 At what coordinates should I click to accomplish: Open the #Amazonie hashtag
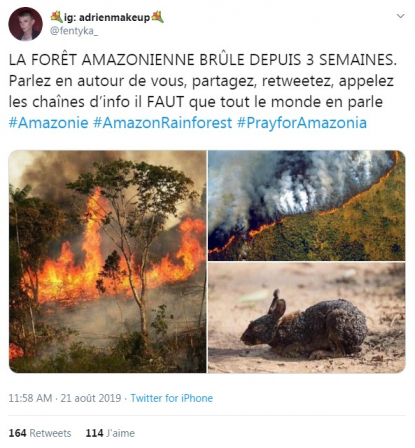pos(49,123)
